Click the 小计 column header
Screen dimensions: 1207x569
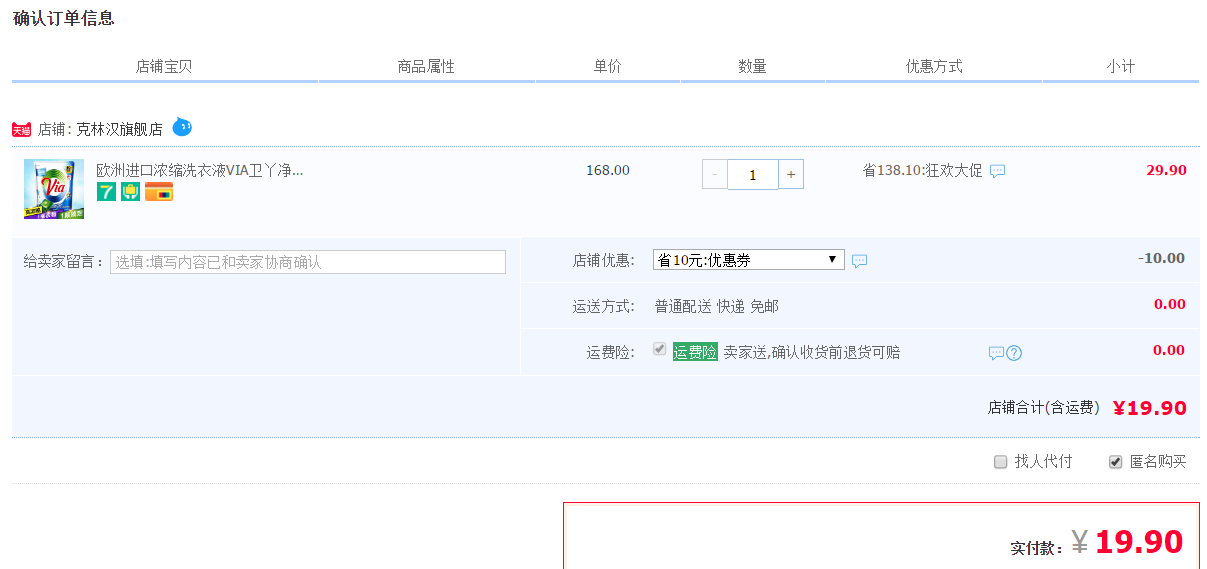click(1120, 66)
